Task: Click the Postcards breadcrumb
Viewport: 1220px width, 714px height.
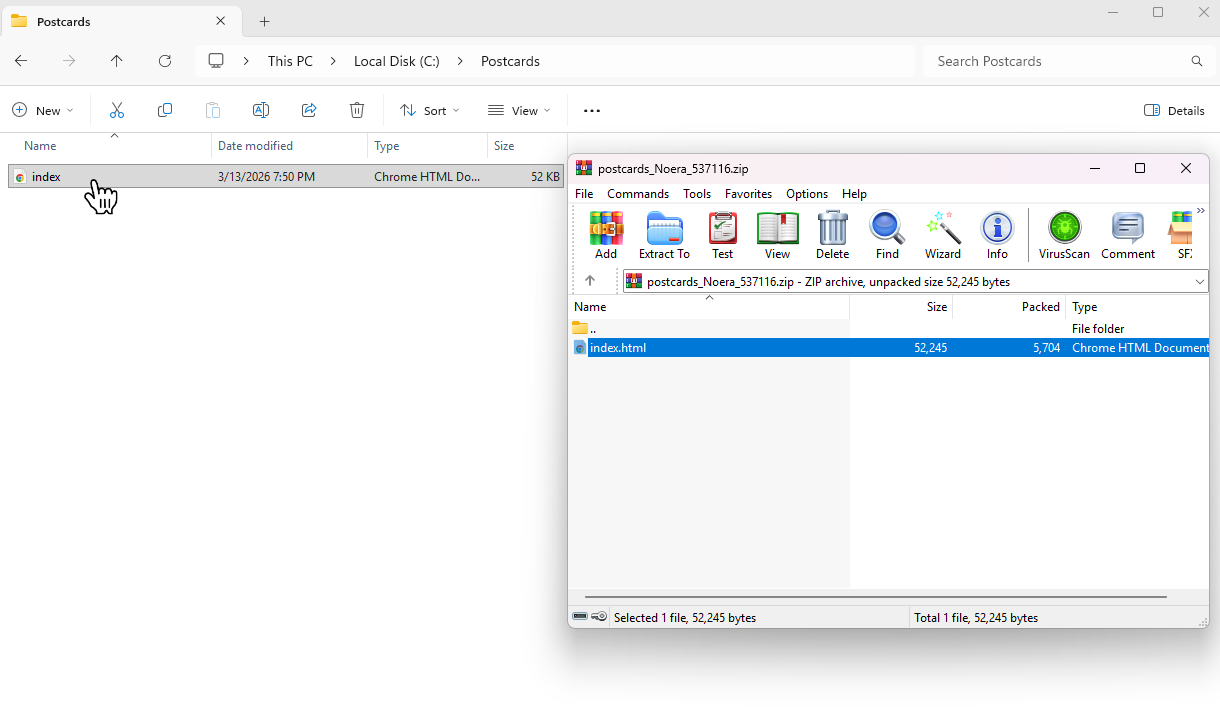Action: click(x=510, y=61)
